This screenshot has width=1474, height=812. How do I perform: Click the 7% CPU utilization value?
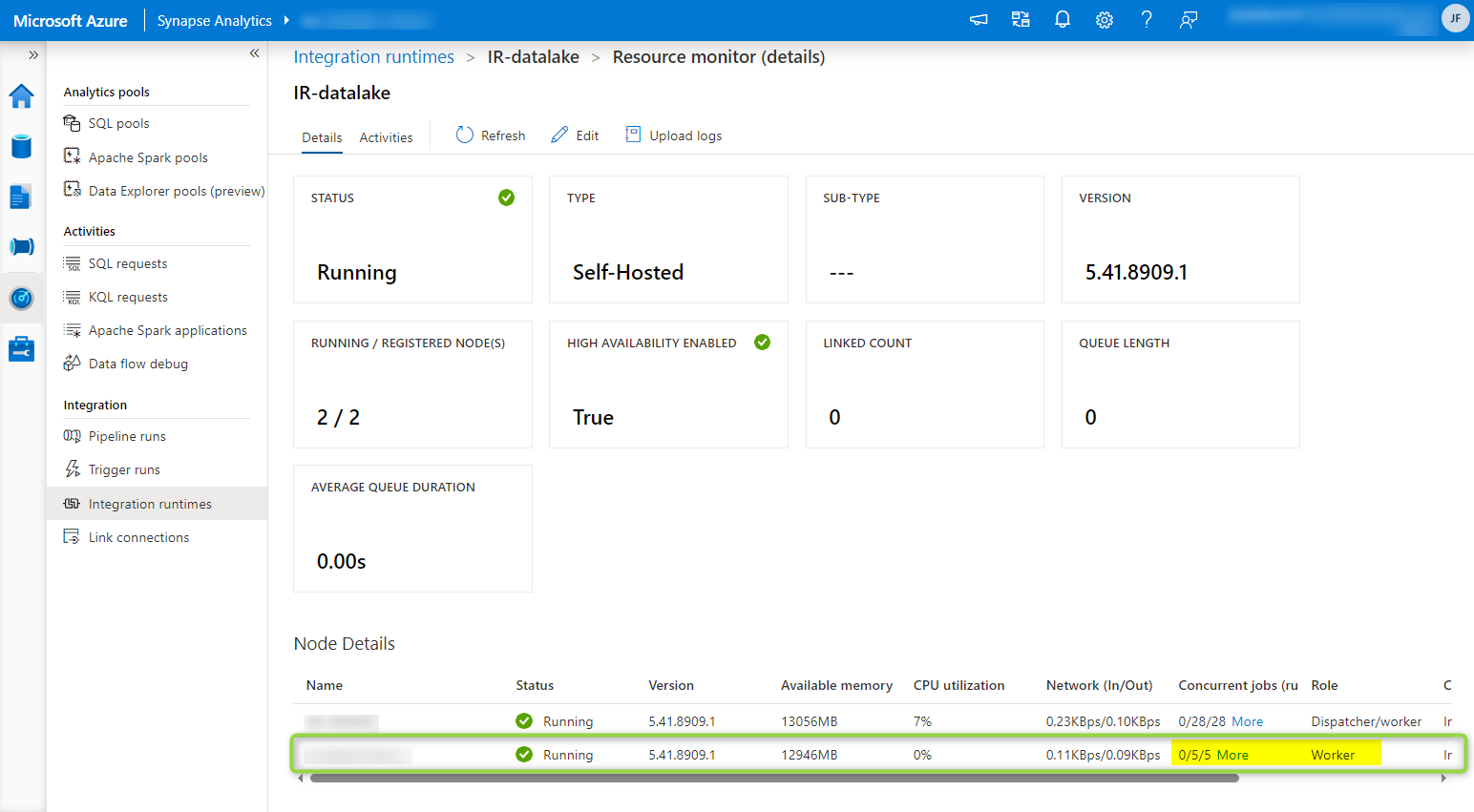(x=922, y=721)
